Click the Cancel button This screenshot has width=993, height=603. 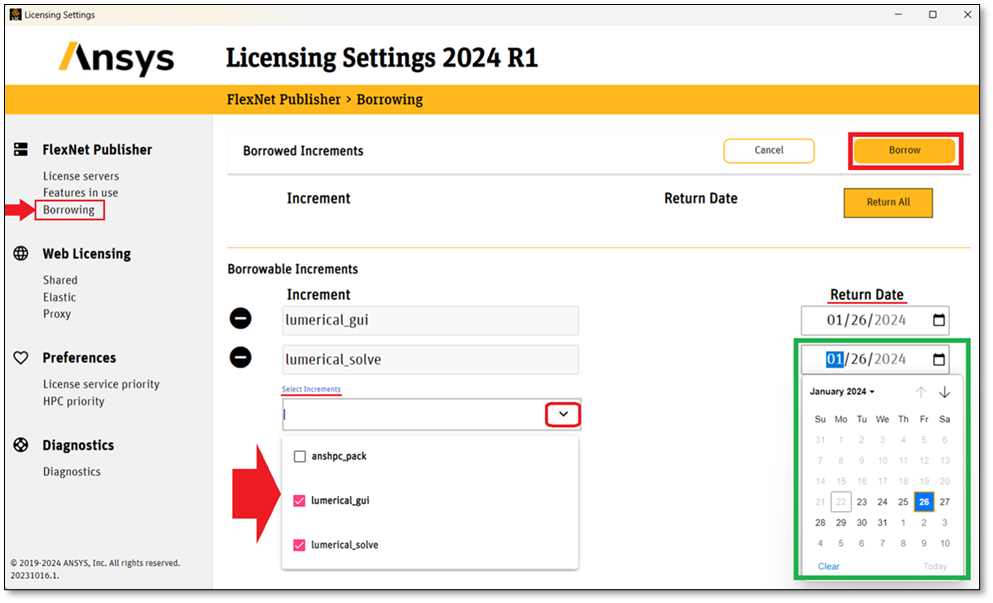(x=769, y=150)
